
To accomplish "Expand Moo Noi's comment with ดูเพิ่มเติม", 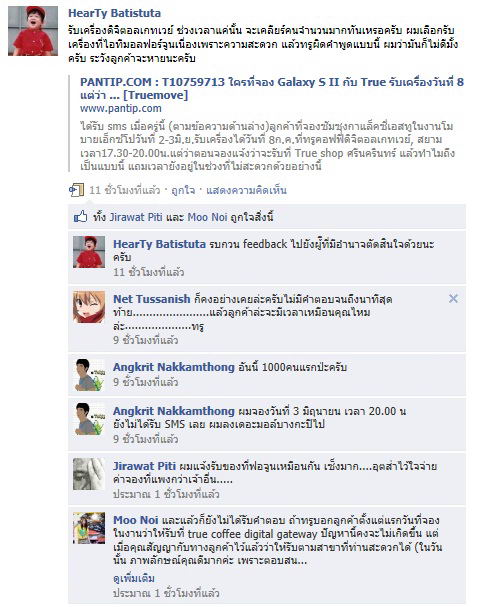I will point(134,578).
